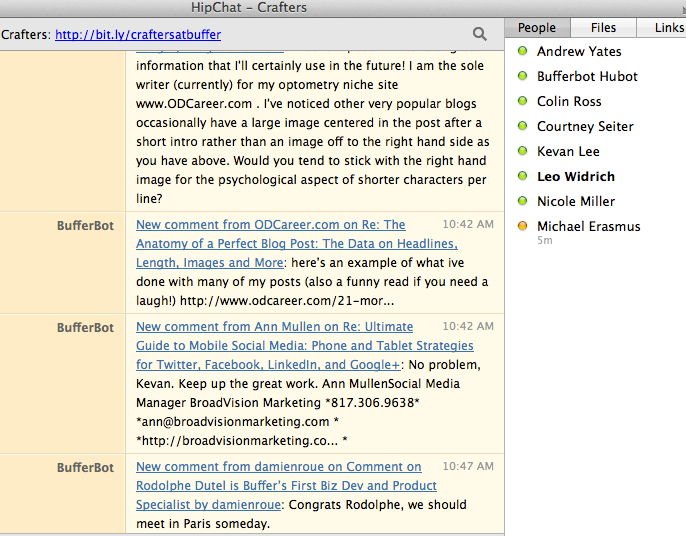Open the bit.ly/craftersatbuffer topic link

tap(138, 35)
